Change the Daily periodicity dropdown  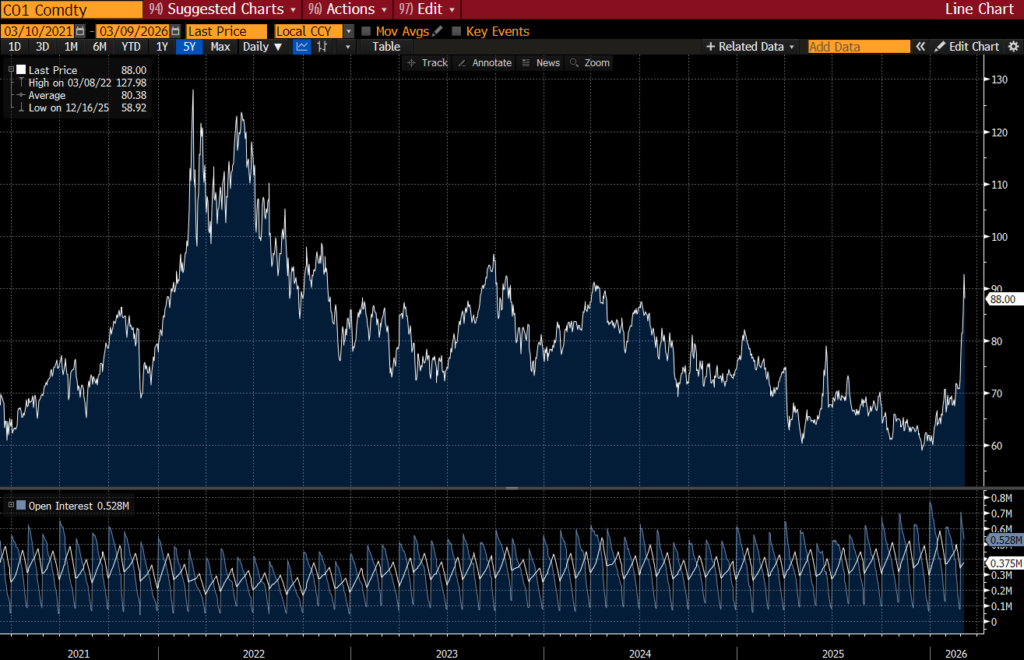tap(262, 47)
